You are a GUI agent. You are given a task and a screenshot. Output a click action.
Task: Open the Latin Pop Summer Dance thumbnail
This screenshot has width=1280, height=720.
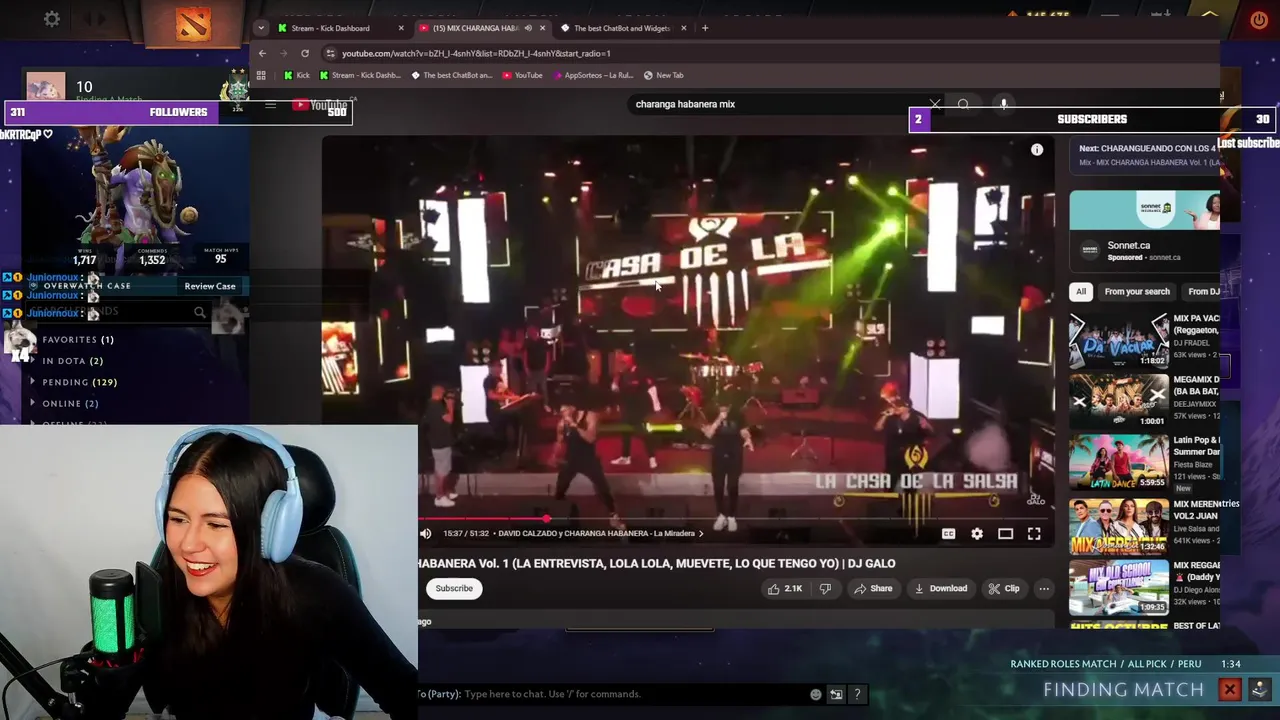click(x=1119, y=462)
